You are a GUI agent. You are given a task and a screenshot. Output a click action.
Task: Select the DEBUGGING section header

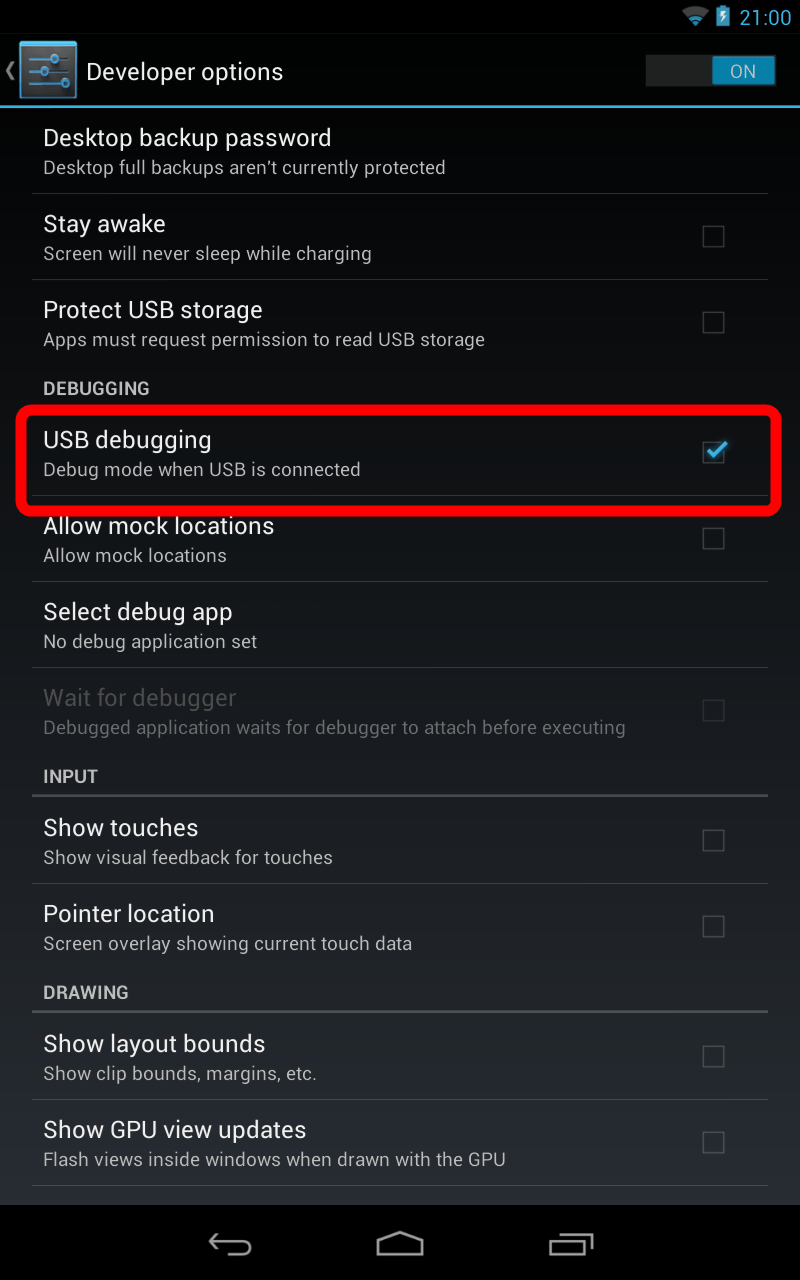click(96, 388)
